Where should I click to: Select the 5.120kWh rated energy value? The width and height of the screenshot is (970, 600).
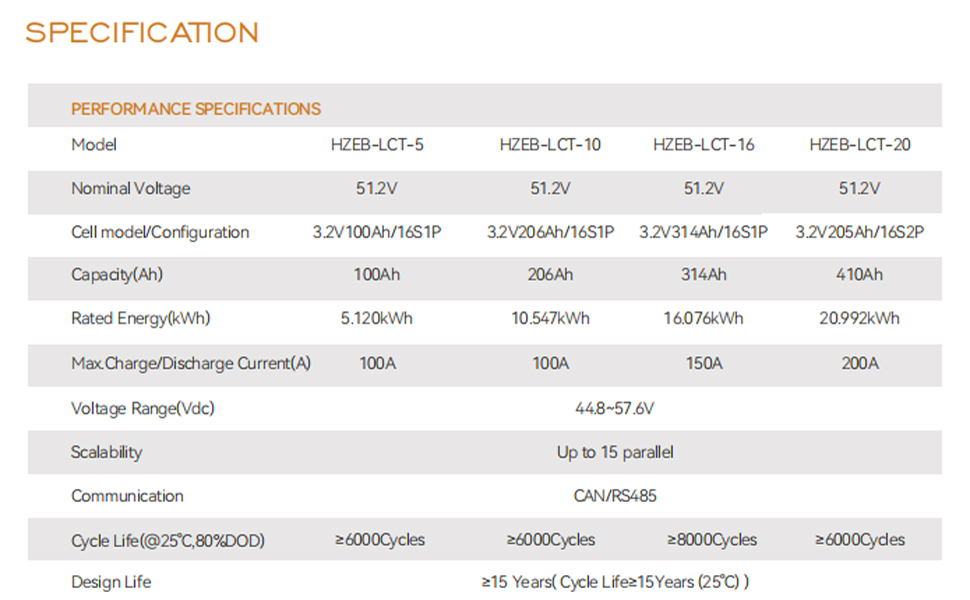coord(377,319)
